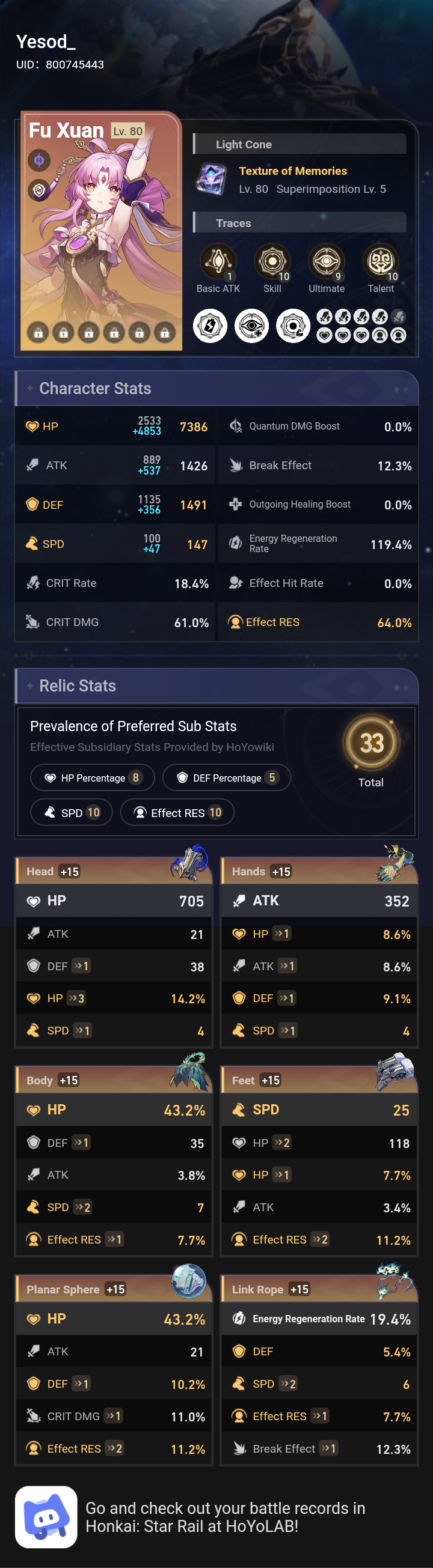Expand the SPD preferred sub stat chip

click(x=70, y=812)
